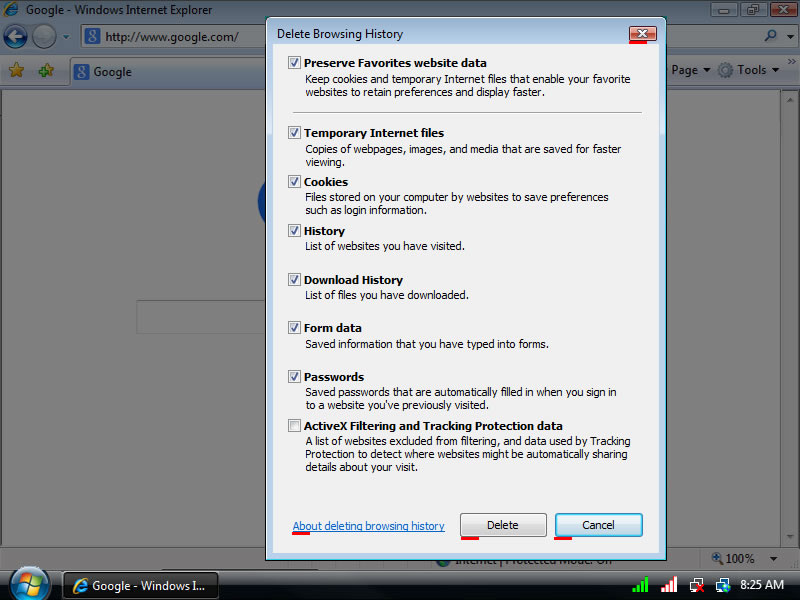Click the green network signal tray icon
This screenshot has width=800, height=600.
[x=640, y=585]
